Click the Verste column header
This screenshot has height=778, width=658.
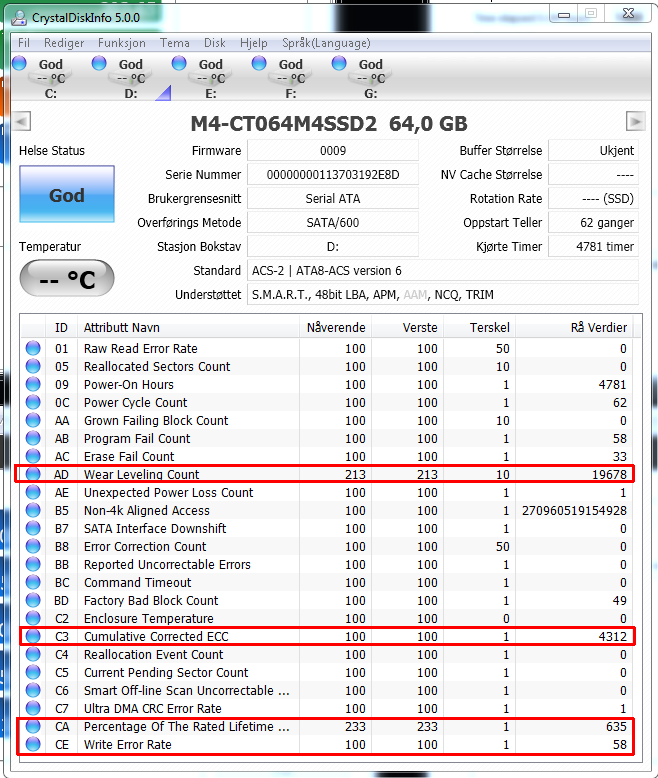coord(407,327)
